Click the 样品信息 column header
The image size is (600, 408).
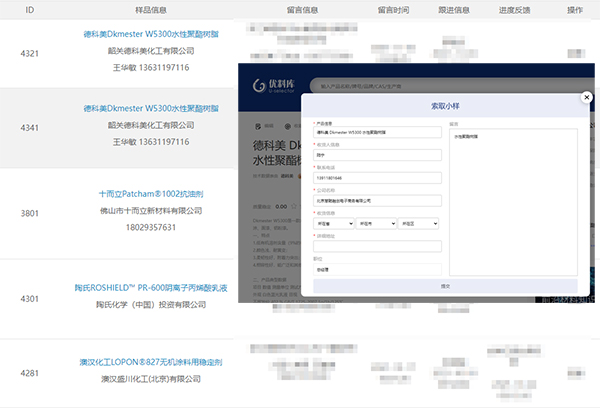coord(151,10)
